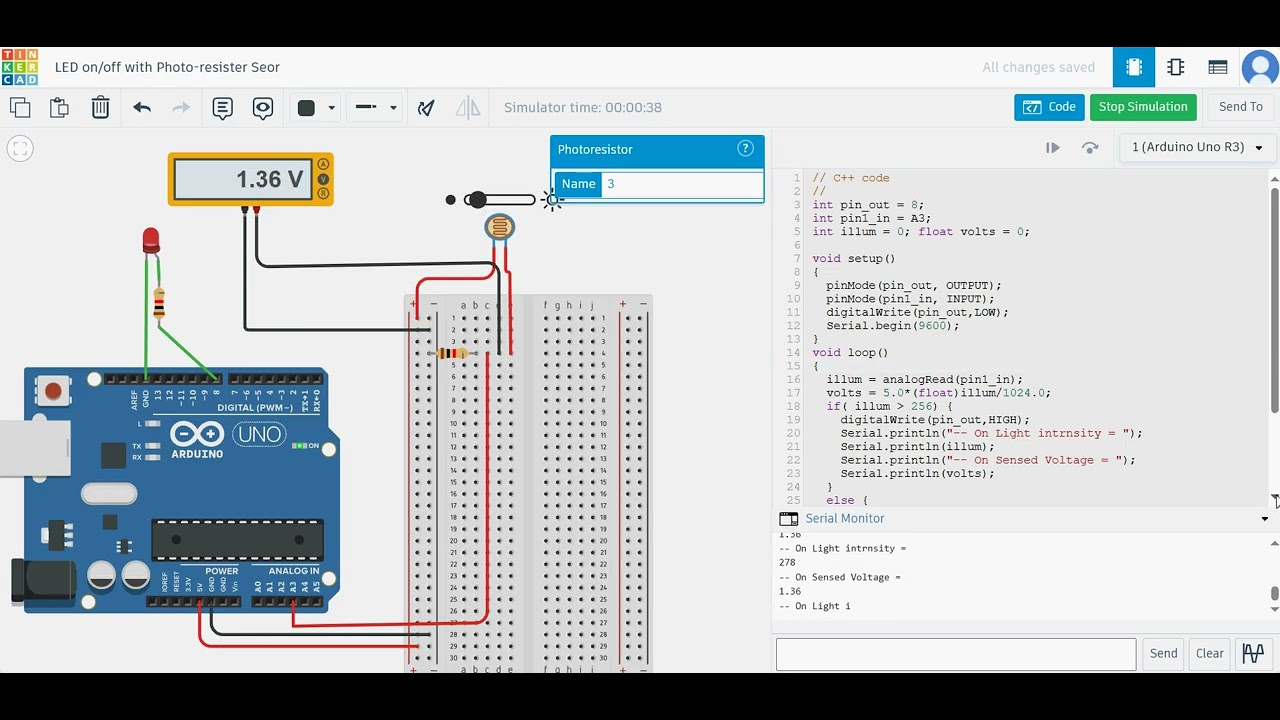Click the Copy toolbar icon

tap(20, 107)
